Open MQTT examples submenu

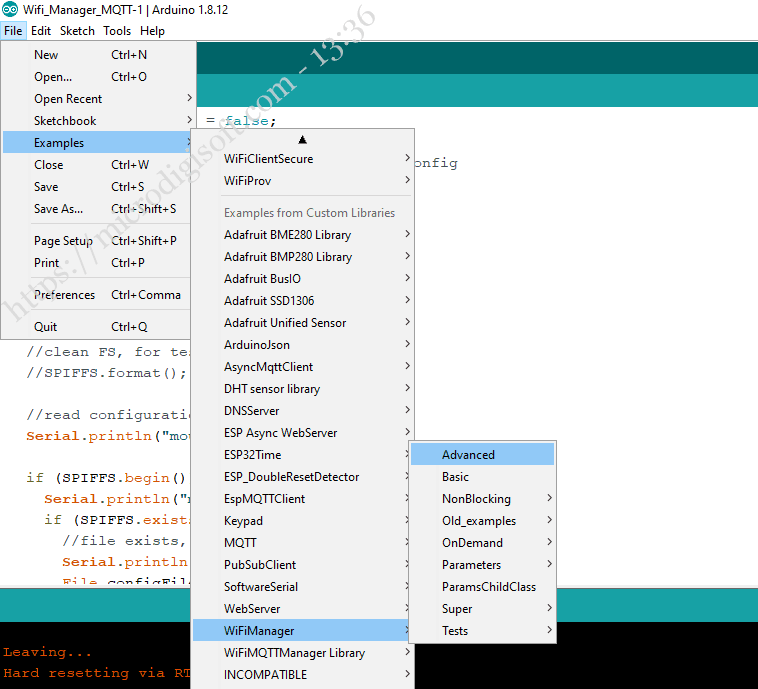click(x=301, y=543)
